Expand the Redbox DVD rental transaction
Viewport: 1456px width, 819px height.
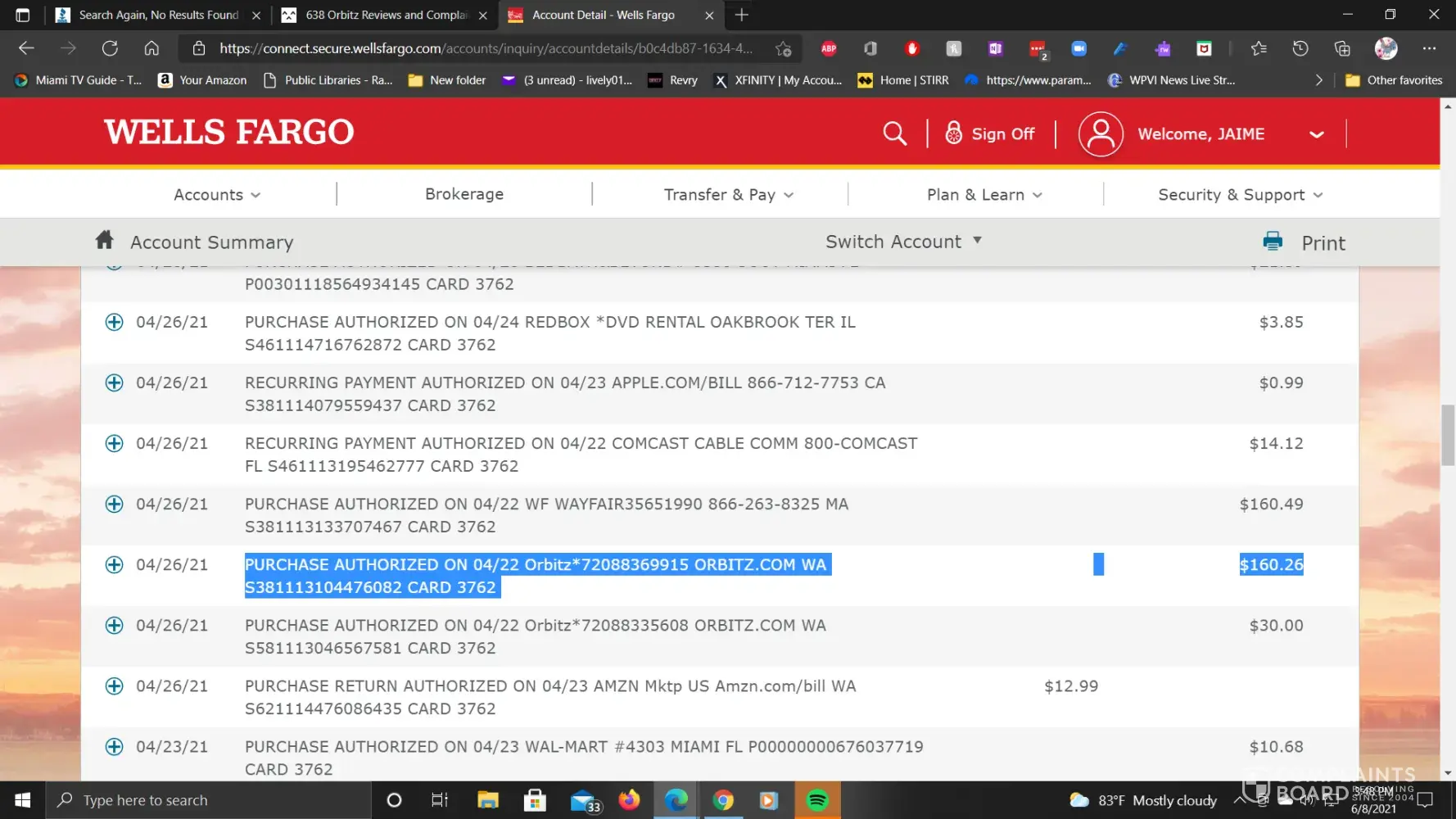pos(115,323)
